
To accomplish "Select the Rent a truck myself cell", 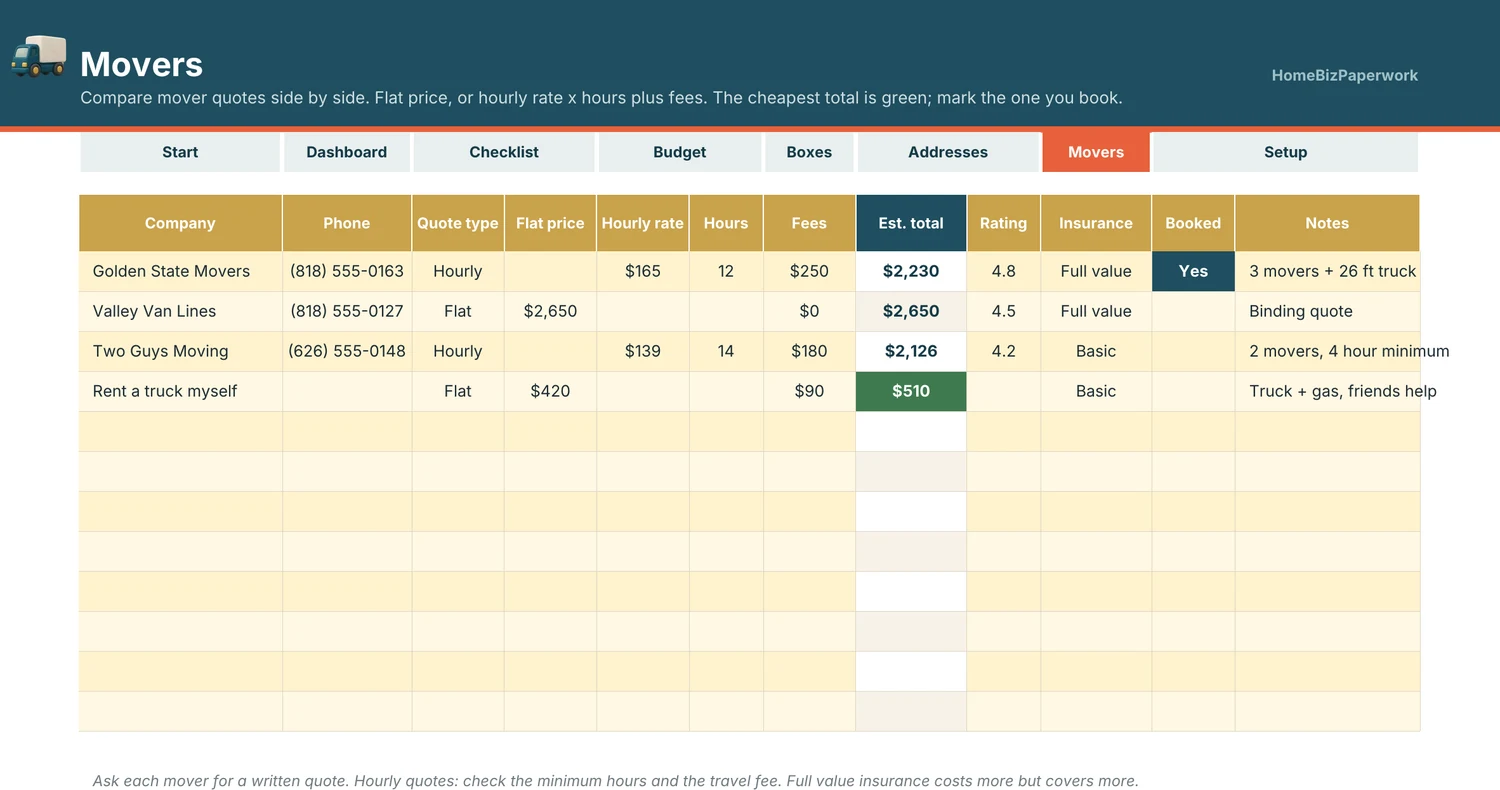I will coord(180,391).
